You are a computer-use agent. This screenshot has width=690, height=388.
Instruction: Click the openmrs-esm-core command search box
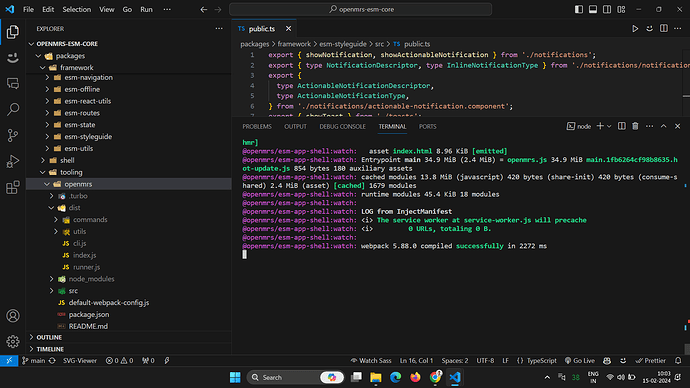click(360, 9)
